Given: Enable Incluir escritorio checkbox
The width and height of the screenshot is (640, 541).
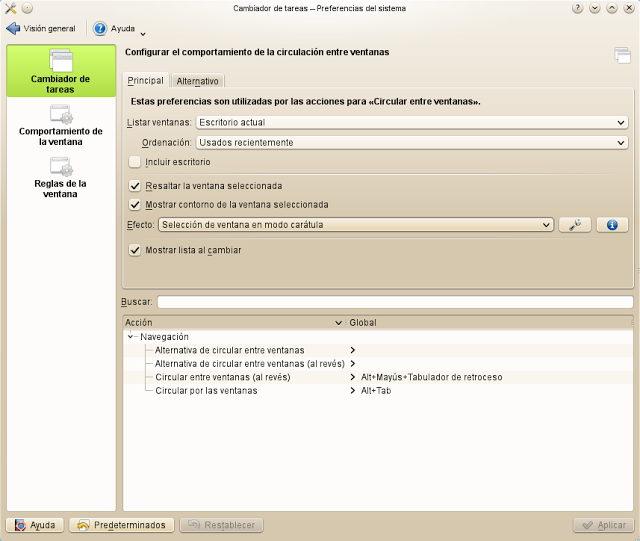Looking at the screenshot, I should (x=135, y=162).
